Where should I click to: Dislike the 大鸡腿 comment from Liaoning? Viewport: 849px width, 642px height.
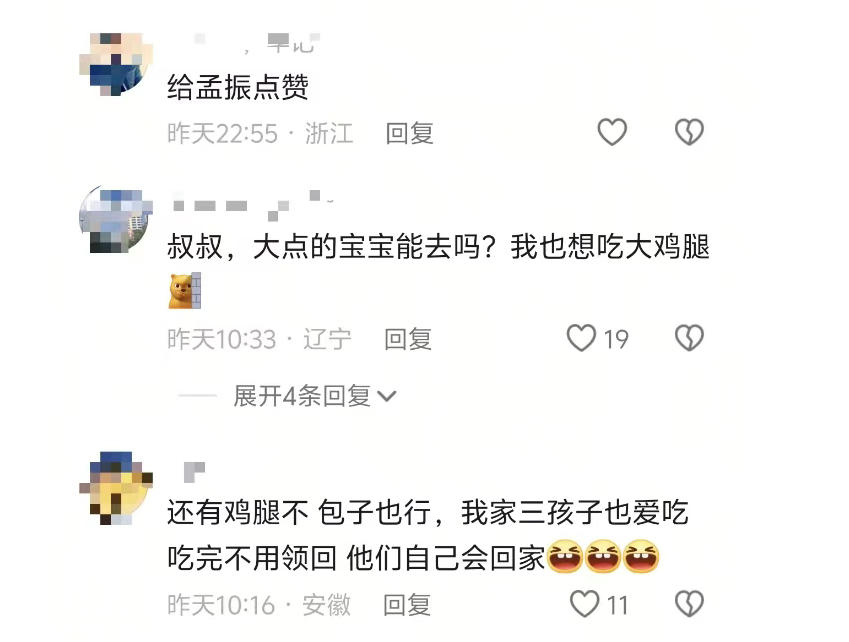(x=689, y=338)
